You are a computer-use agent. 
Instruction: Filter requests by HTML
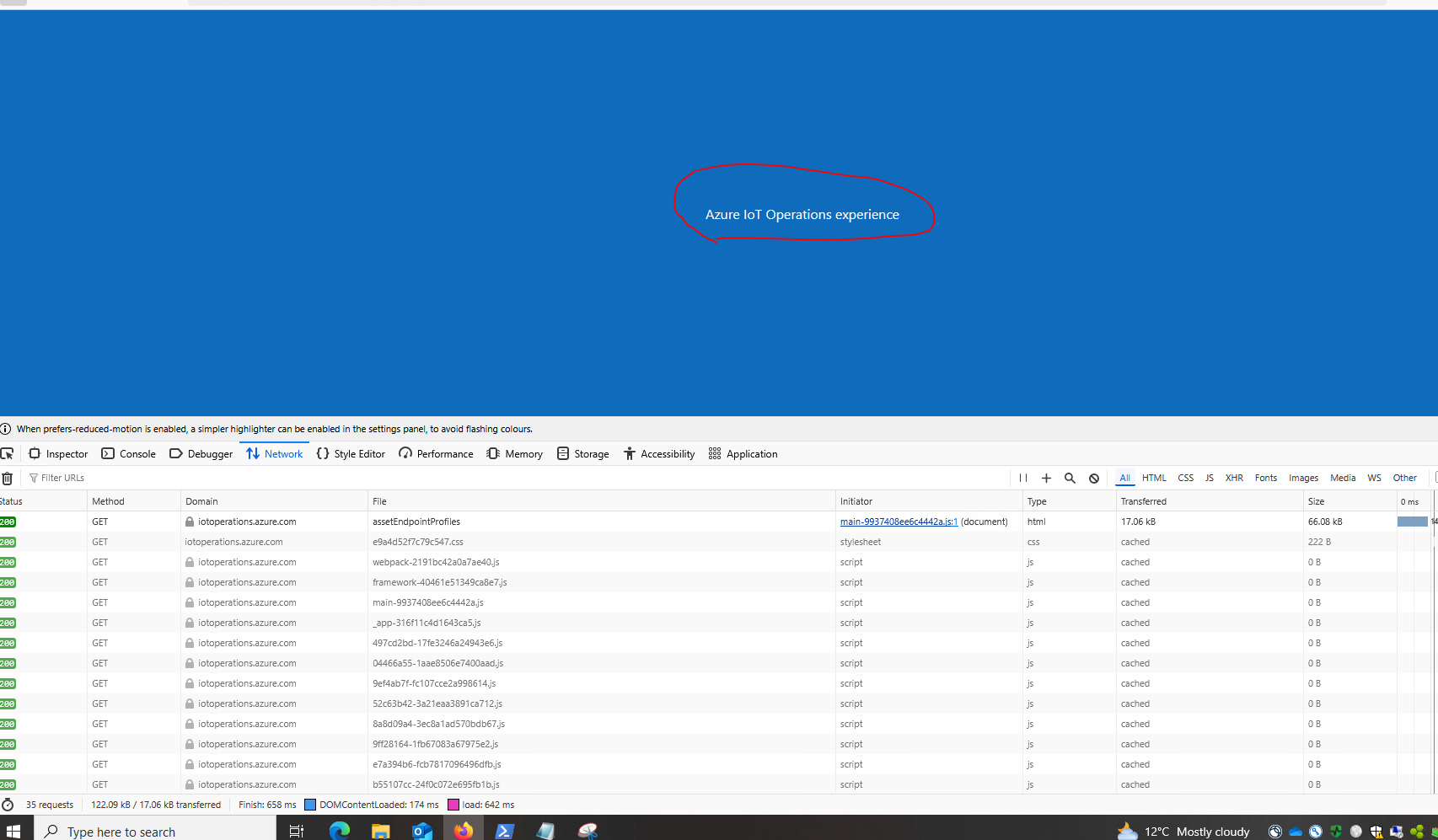coord(1154,478)
